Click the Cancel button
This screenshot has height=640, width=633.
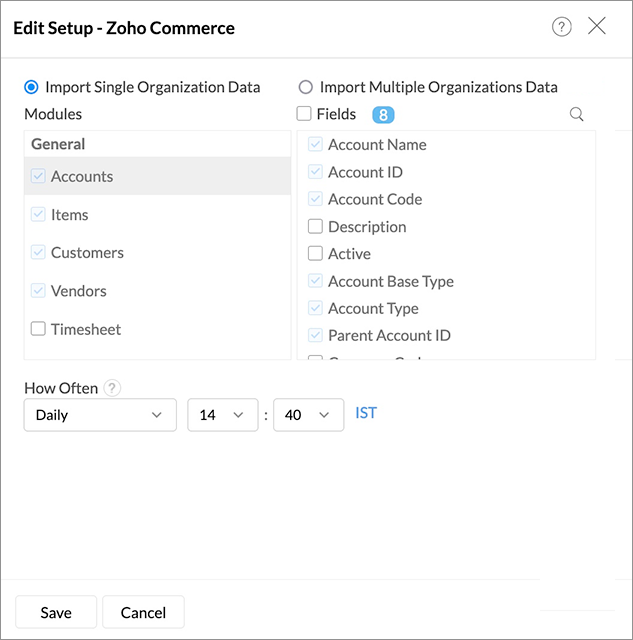(143, 612)
